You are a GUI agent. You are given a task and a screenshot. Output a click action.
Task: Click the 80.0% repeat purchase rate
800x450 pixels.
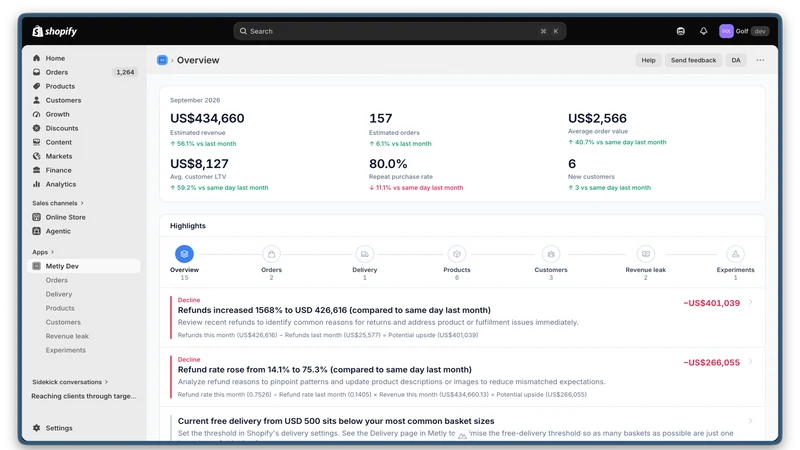tap(388, 164)
